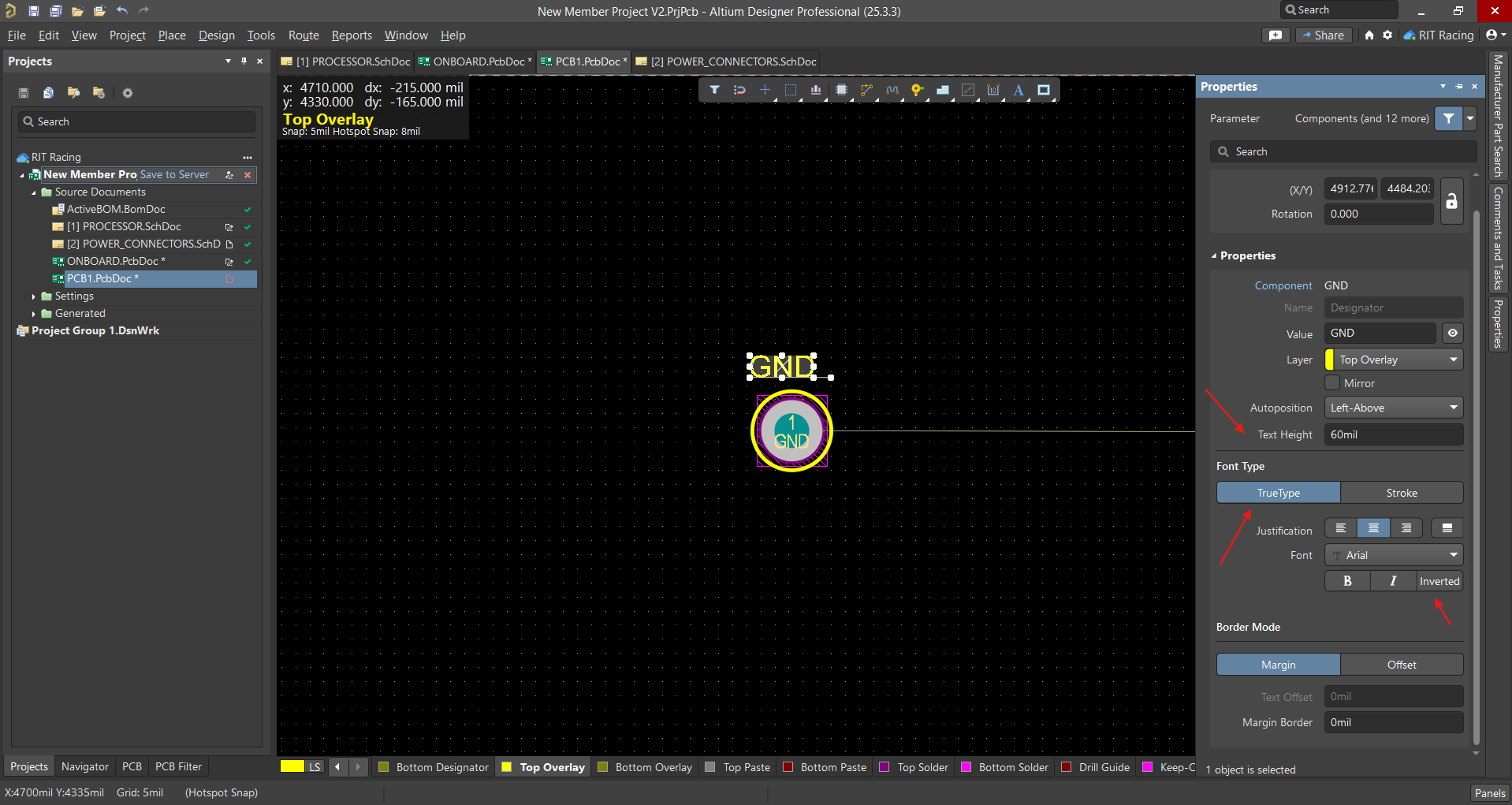This screenshot has width=1512, height=805.
Task: Open the Design menu
Action: point(217,35)
